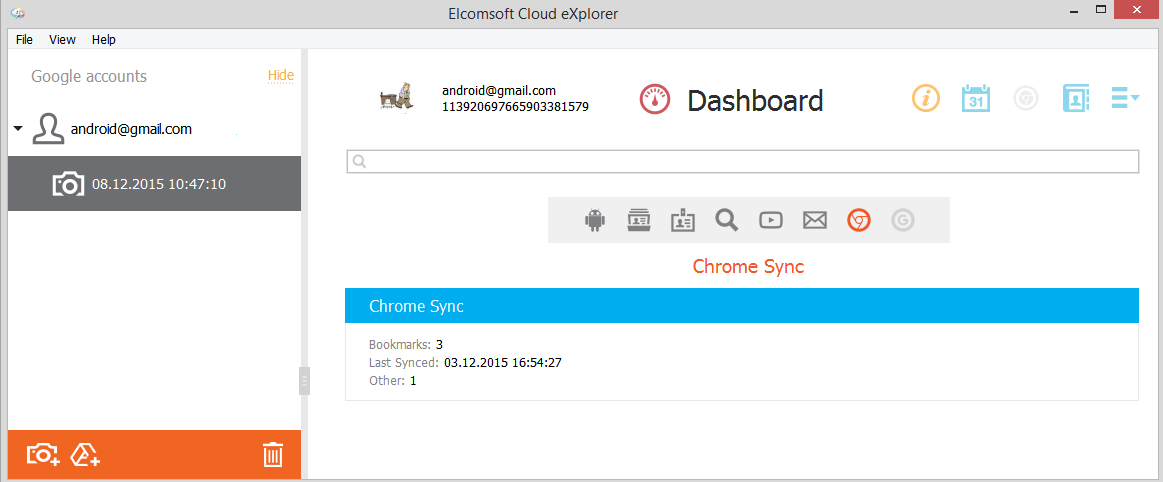
Task: Delete snapshot with the trash icon
Action: click(274, 455)
